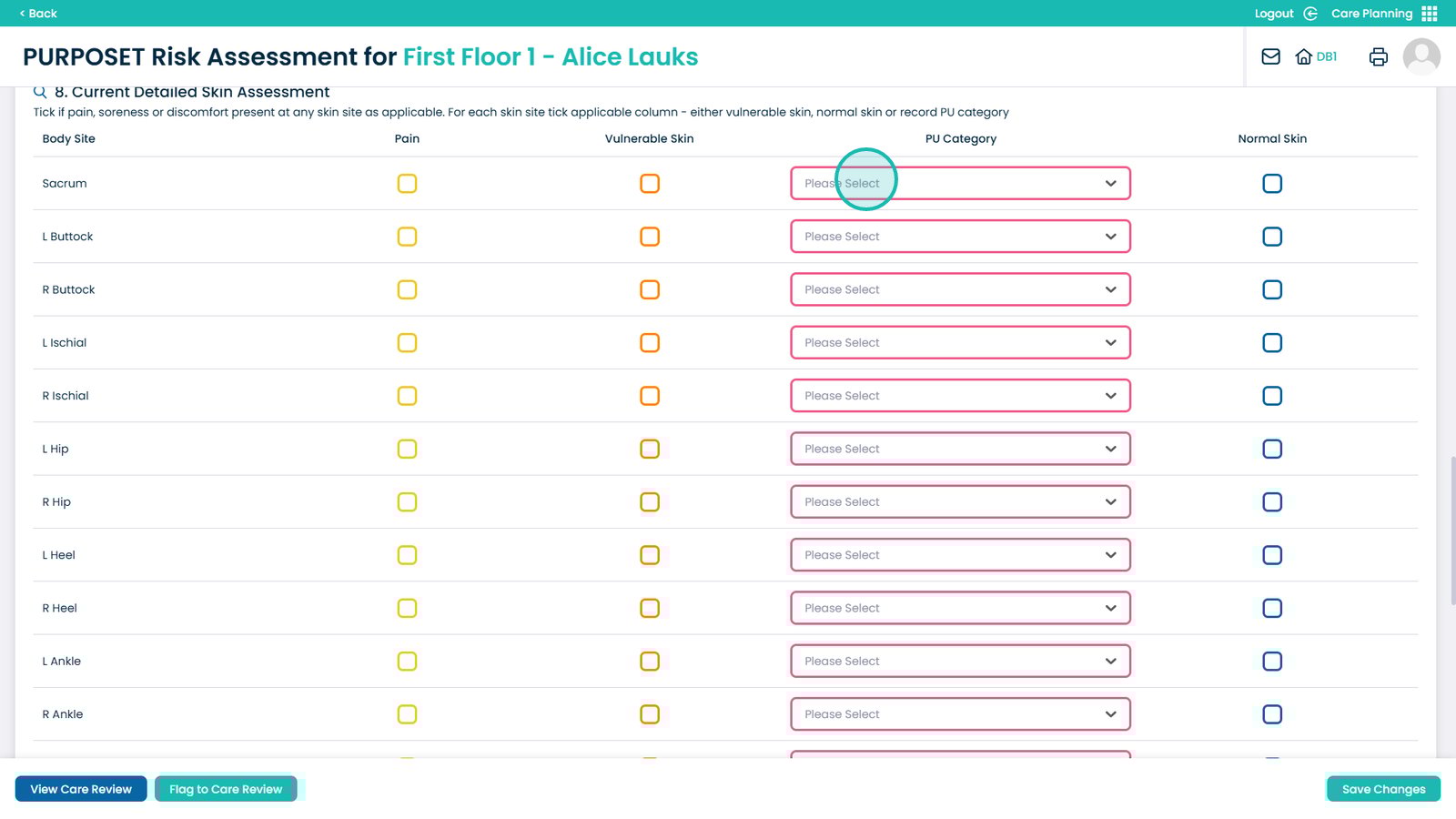Click the Logout menu item
This screenshot has height=819, width=1456.
click(x=1273, y=14)
